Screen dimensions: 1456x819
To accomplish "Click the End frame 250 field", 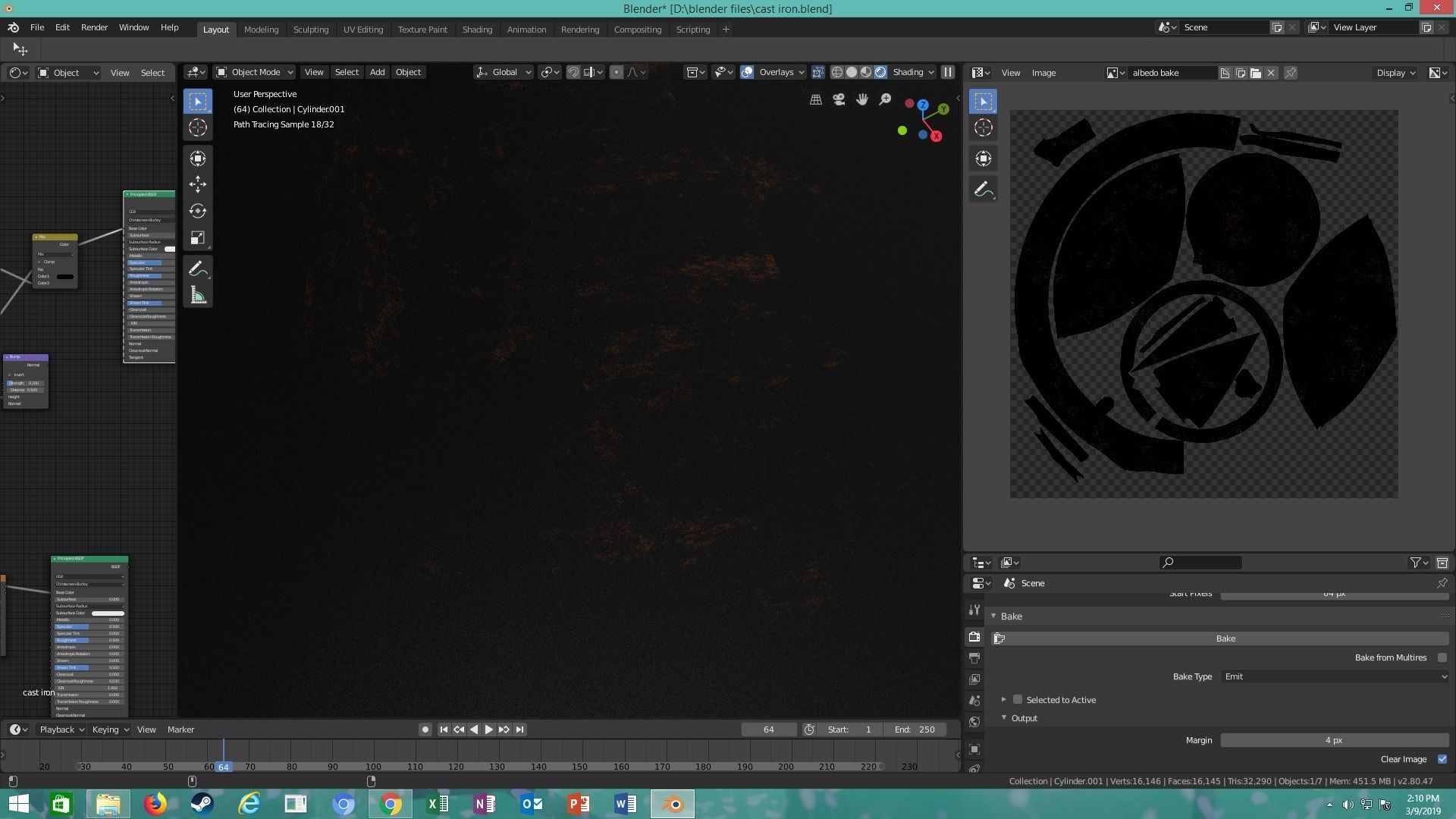I will coord(915,730).
